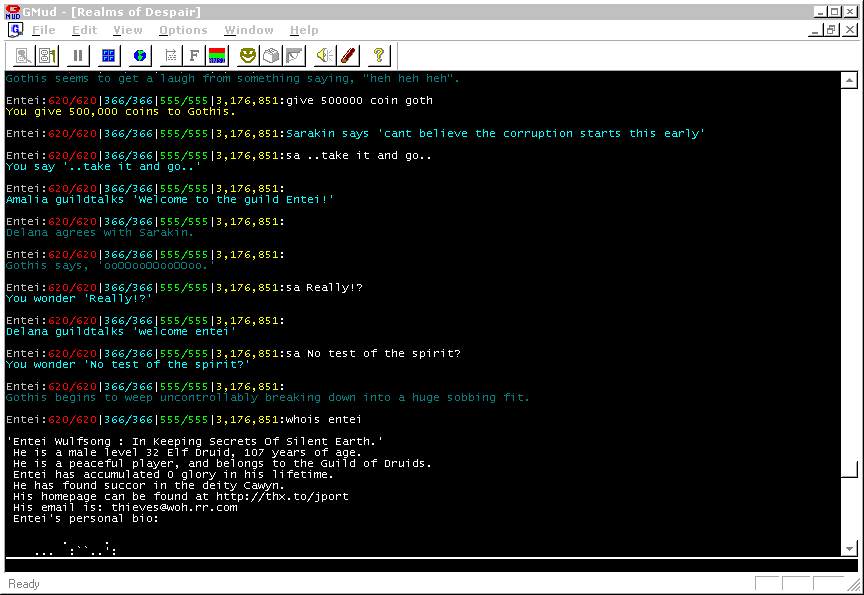Click the gray corner-shape toolbar icon

pos(294,55)
